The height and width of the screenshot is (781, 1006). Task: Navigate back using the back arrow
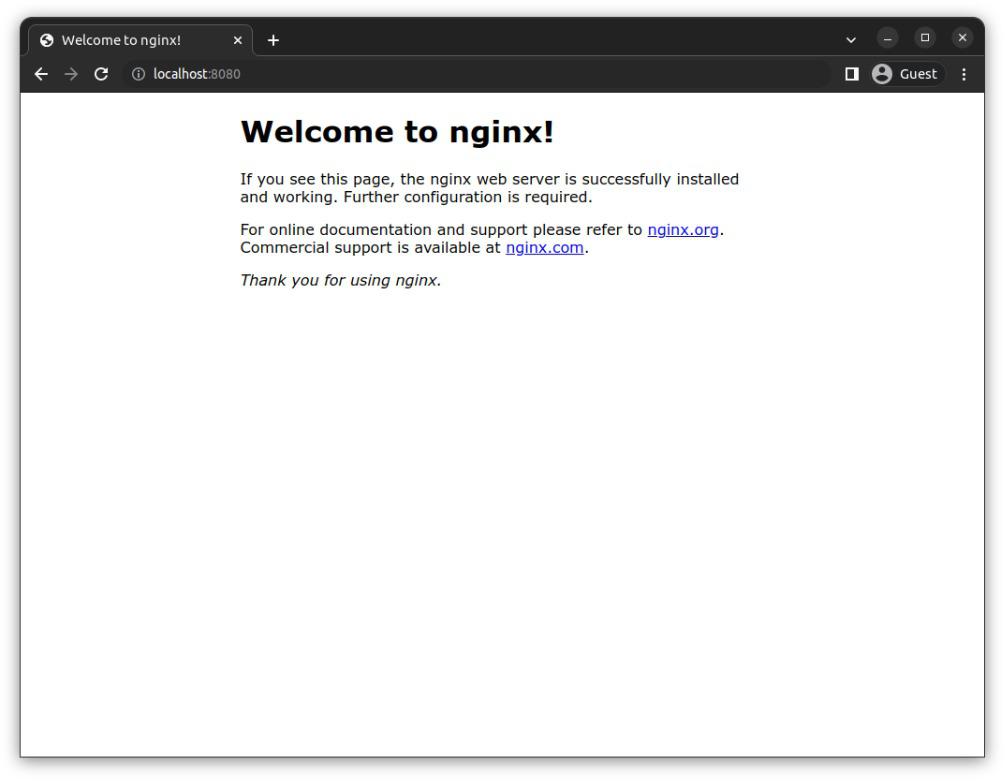coord(40,73)
